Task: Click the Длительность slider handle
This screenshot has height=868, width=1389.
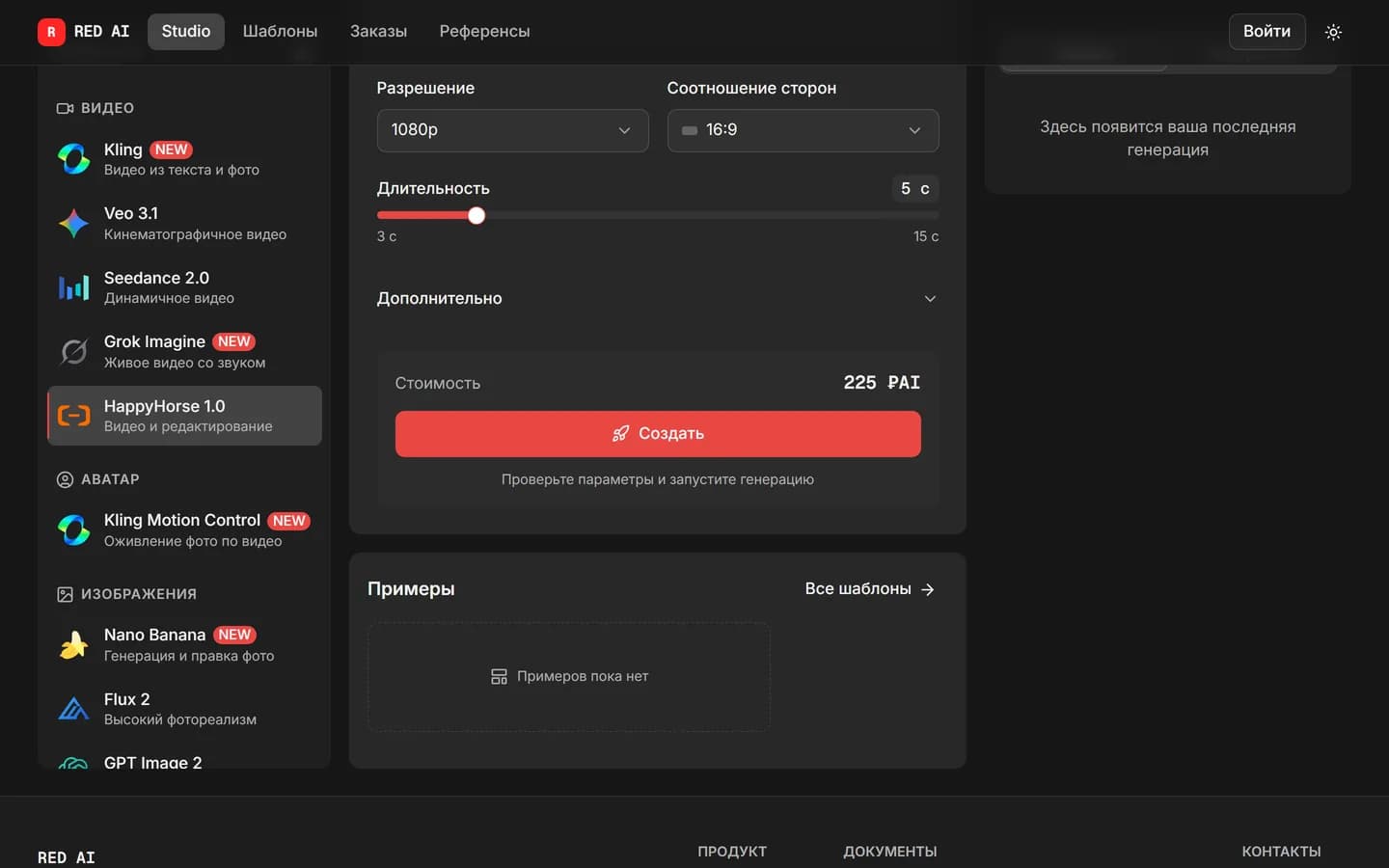Action: pos(477,216)
